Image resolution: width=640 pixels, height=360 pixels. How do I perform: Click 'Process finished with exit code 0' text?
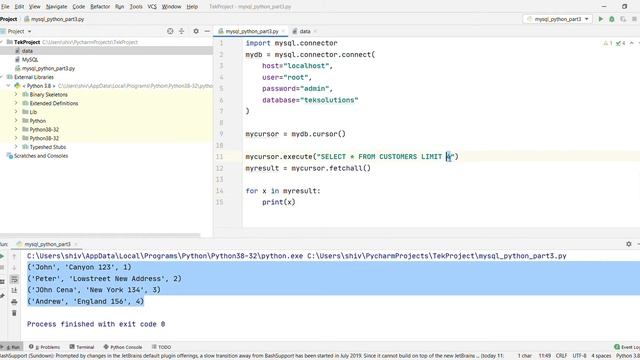tap(96, 324)
